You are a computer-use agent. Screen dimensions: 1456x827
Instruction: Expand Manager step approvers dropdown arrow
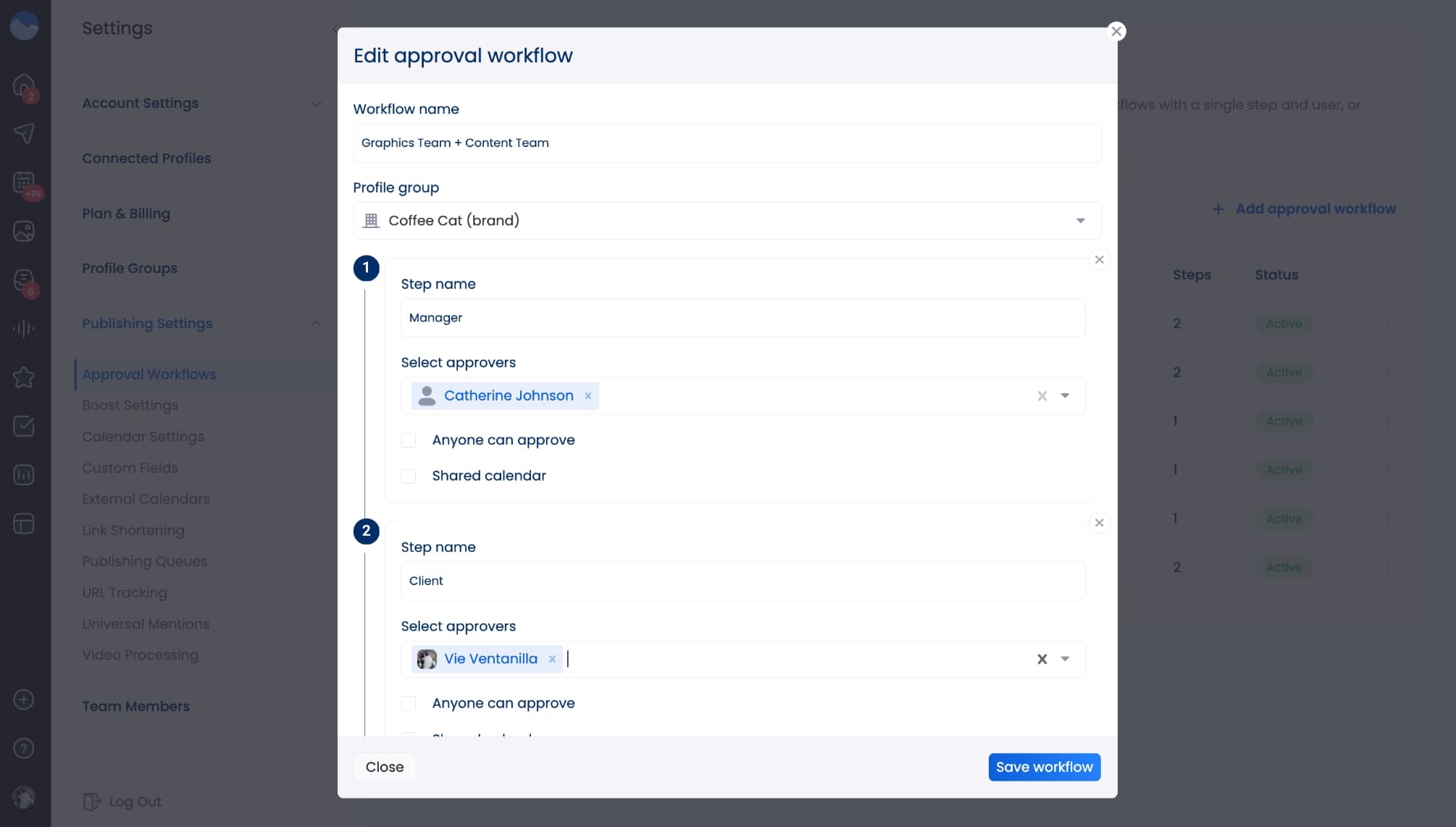tap(1065, 396)
